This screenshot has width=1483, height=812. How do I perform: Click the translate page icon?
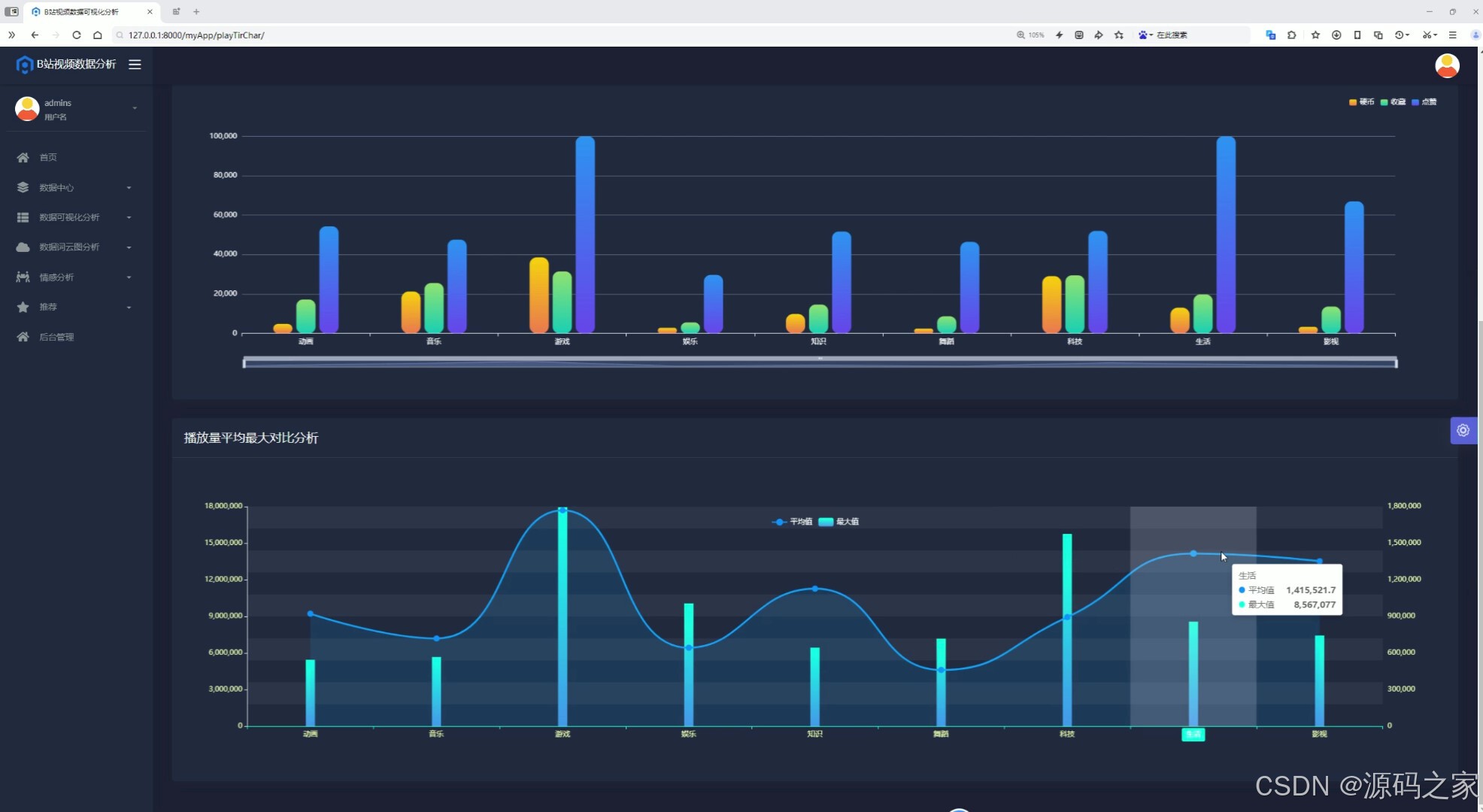1271,35
